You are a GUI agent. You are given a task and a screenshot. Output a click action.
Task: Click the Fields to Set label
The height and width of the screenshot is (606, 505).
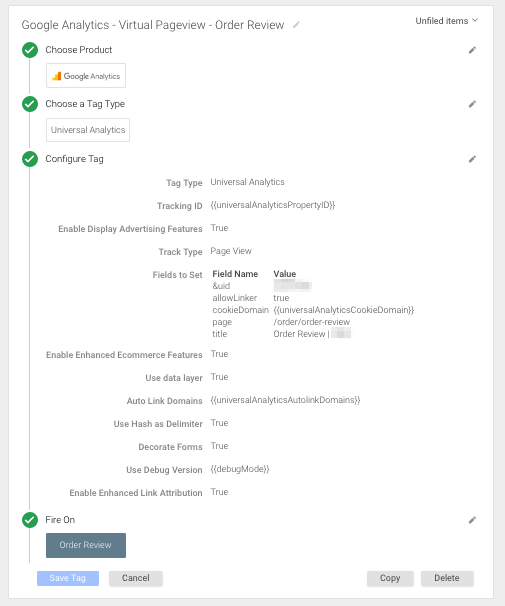177,275
